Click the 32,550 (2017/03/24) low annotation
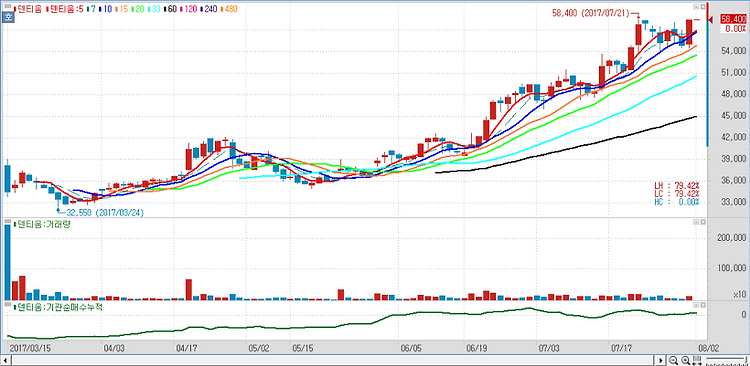The width and height of the screenshot is (750, 366). click(105, 212)
